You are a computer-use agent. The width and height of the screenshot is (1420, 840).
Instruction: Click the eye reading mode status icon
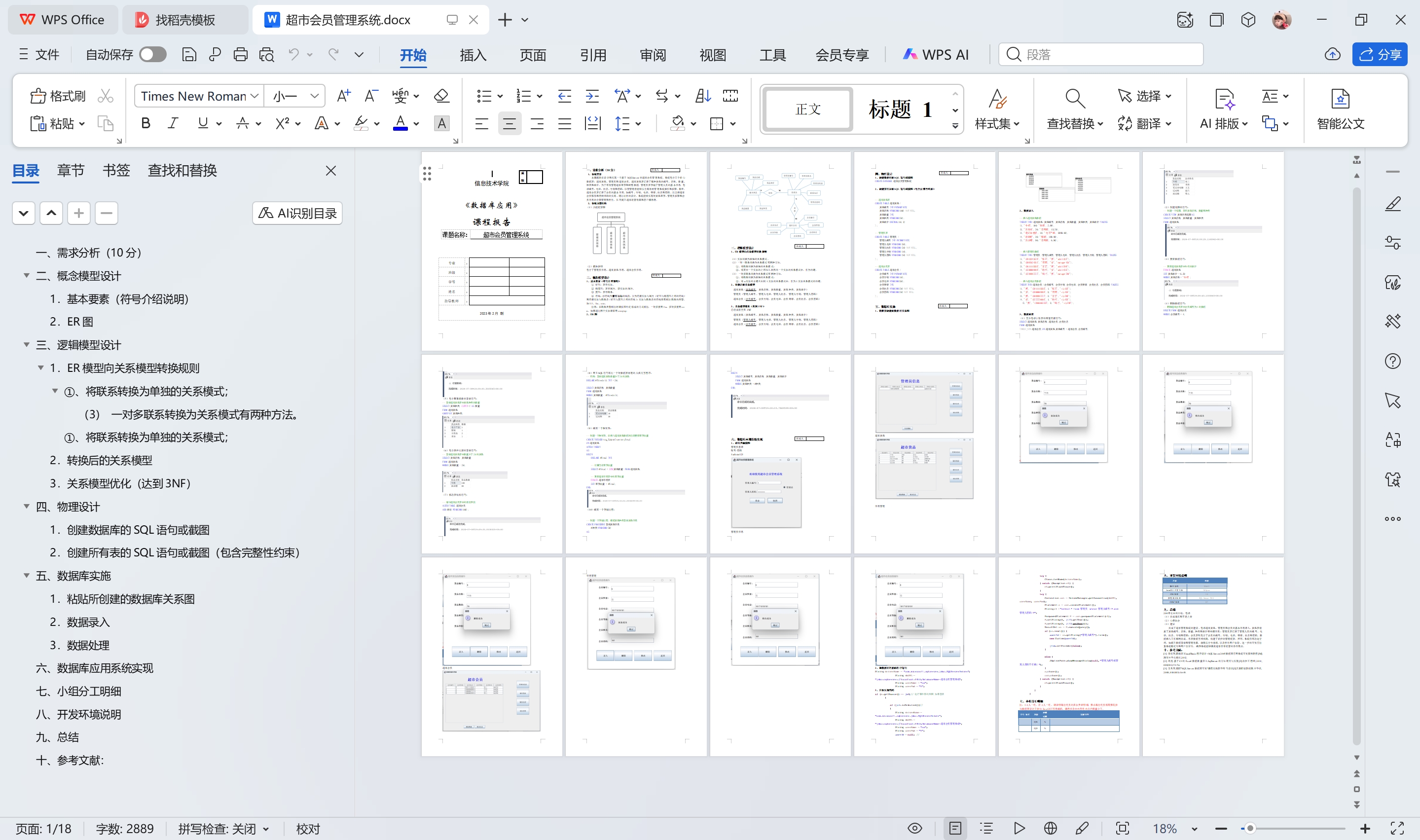click(x=914, y=829)
